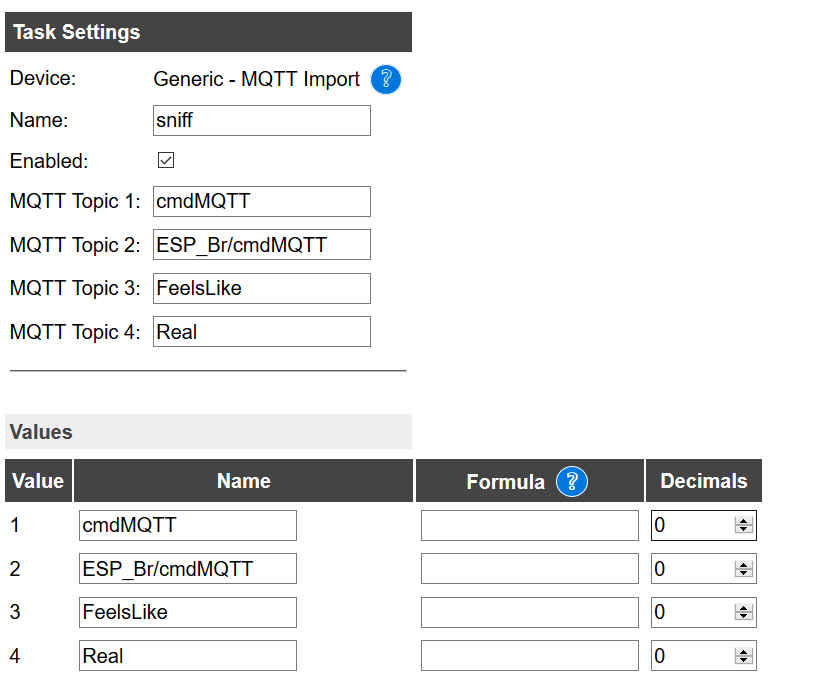Screen dimensions: 834x689
Task: Toggle the Enabled checkbox
Action: click(164, 159)
